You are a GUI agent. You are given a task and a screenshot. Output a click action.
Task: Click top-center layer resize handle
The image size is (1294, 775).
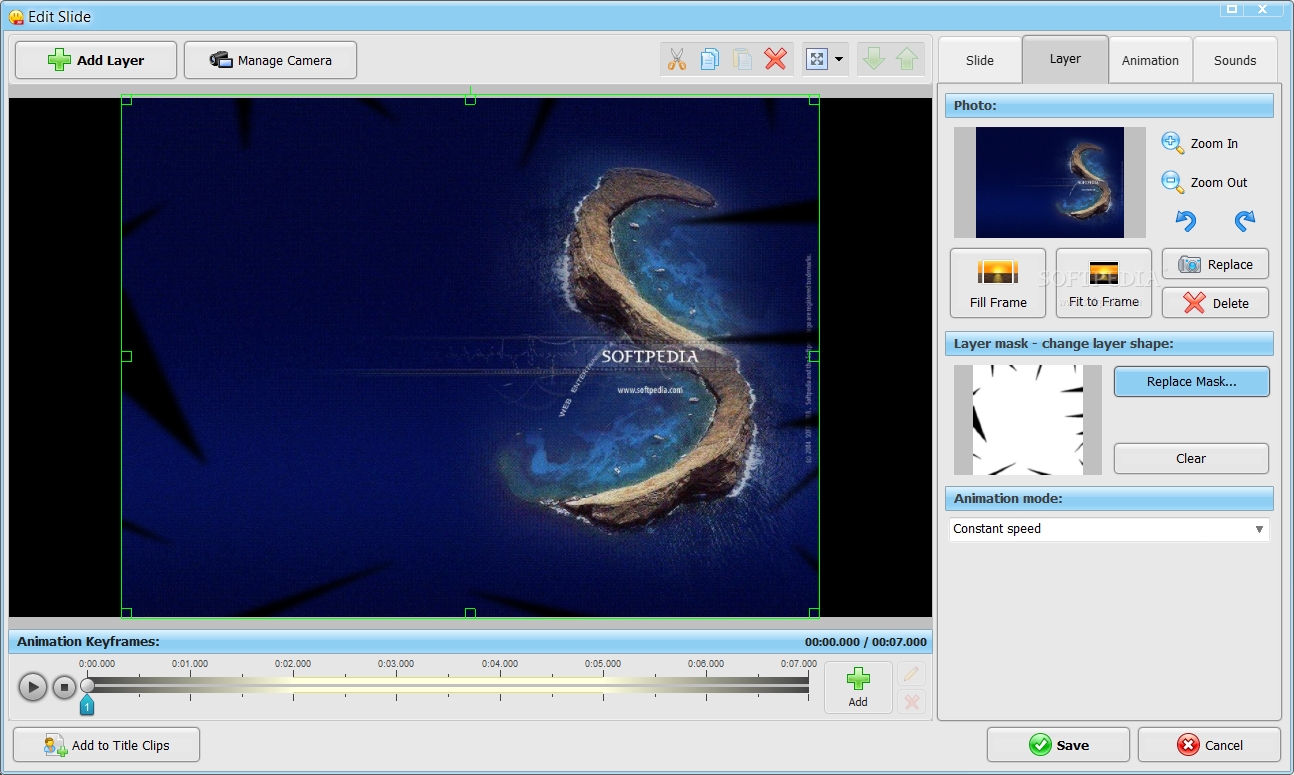[x=470, y=99]
